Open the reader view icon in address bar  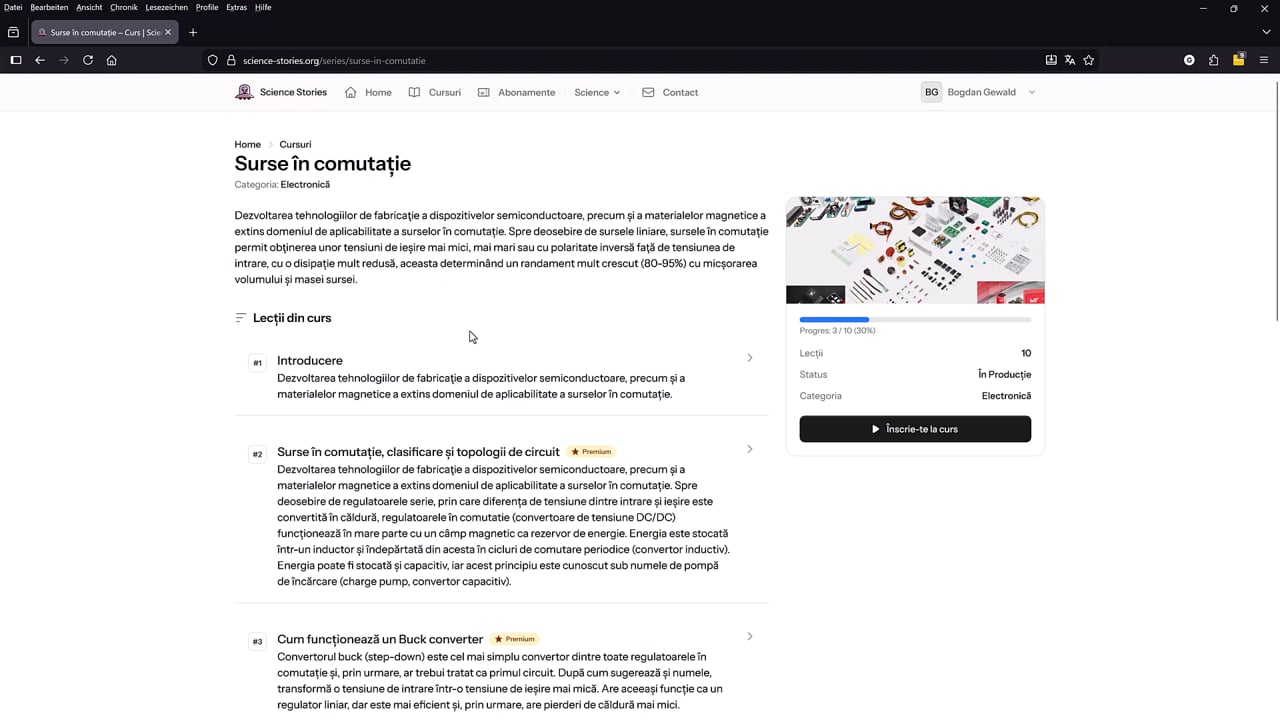click(x=1051, y=60)
